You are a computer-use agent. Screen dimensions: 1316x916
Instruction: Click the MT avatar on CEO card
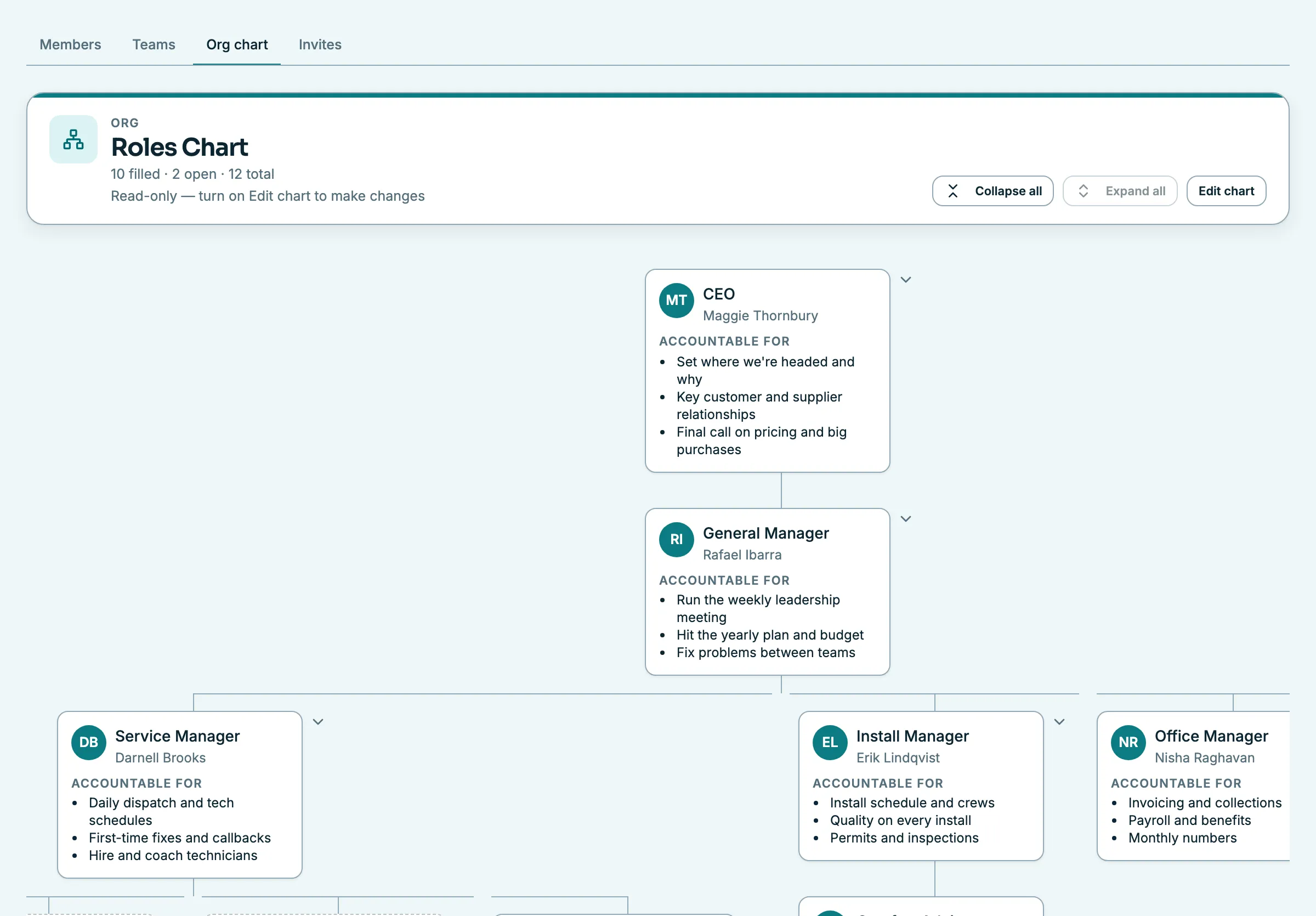tap(676, 301)
